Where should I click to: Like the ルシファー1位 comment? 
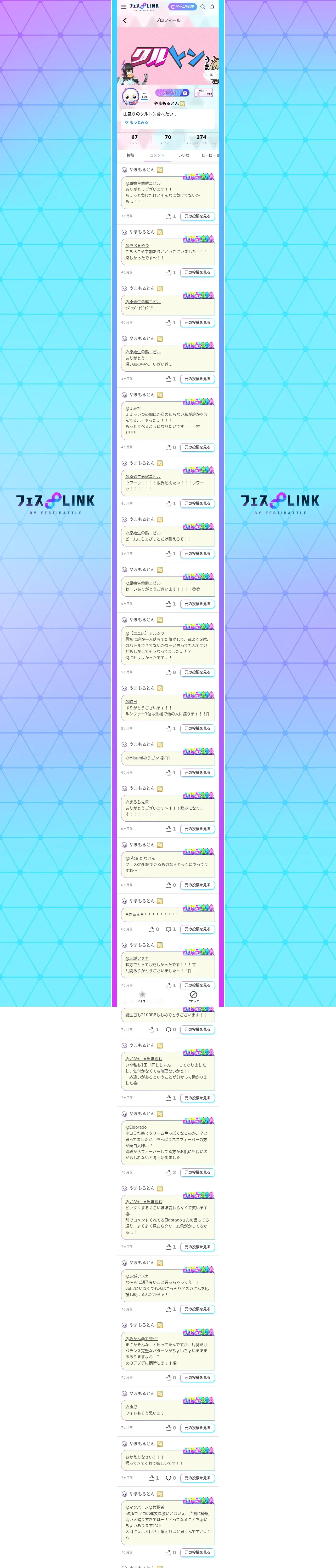point(168,729)
